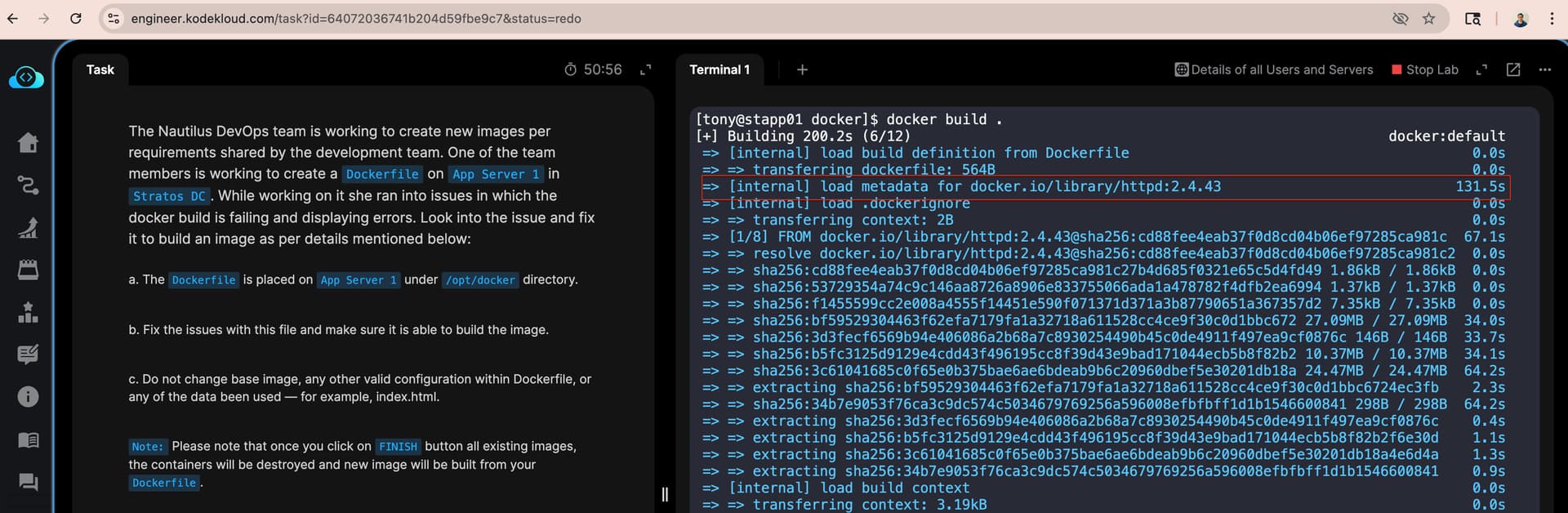
Task: Click the browser forward arrow
Action: (x=44, y=18)
